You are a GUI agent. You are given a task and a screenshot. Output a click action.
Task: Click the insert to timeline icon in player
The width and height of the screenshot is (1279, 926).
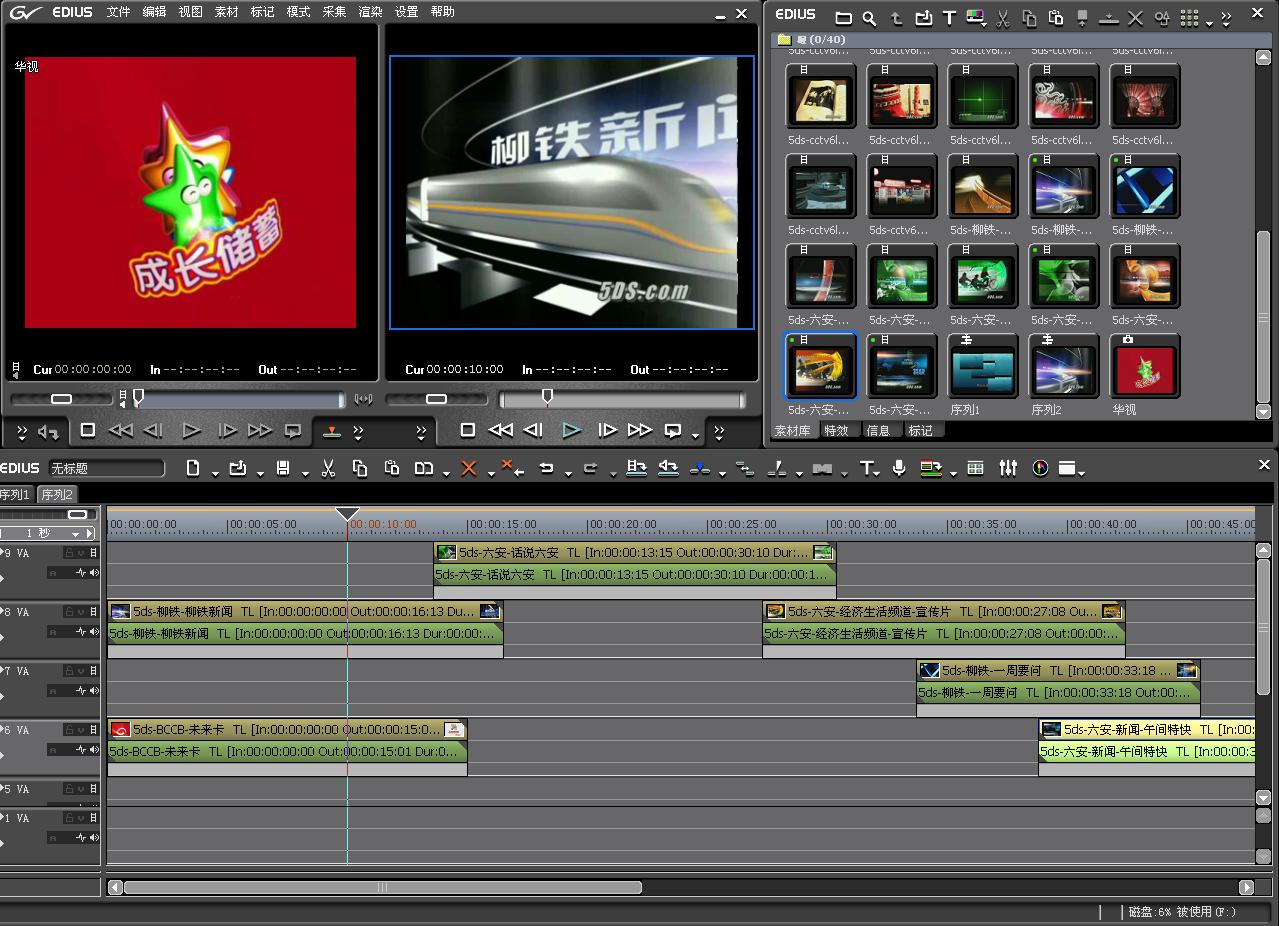point(332,431)
